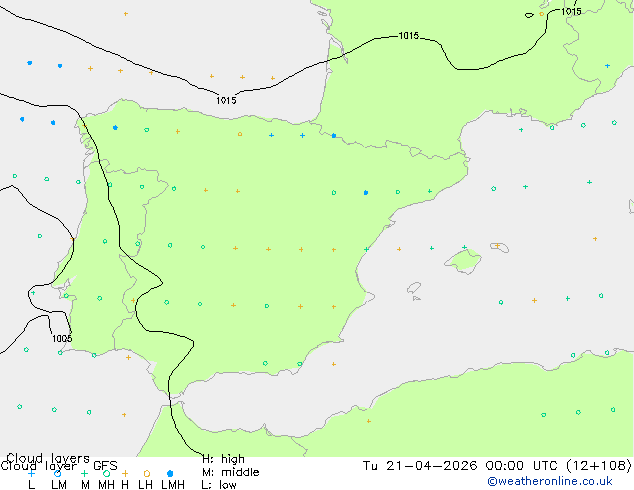
Task: Click the 1015 isobar label over France
Action: coord(409,36)
